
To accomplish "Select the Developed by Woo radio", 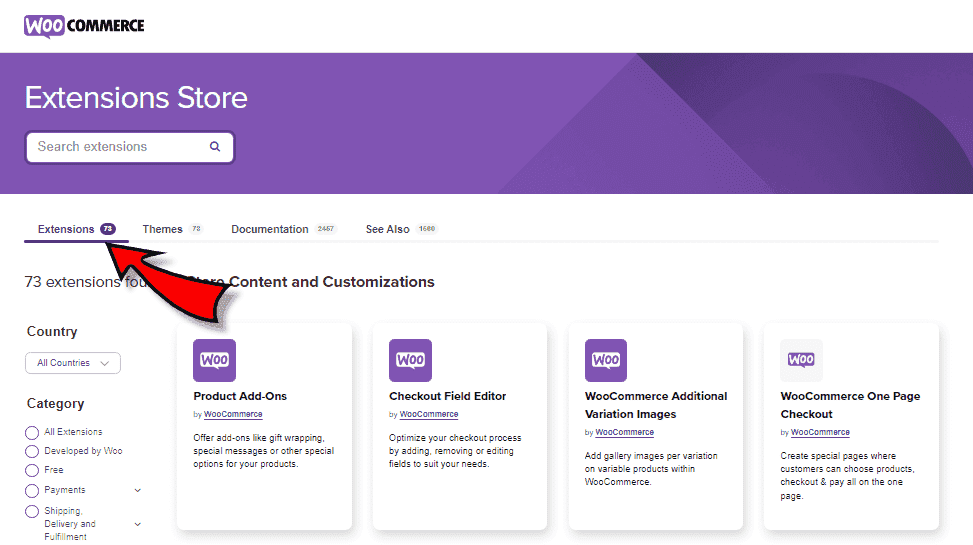I will 32,451.
